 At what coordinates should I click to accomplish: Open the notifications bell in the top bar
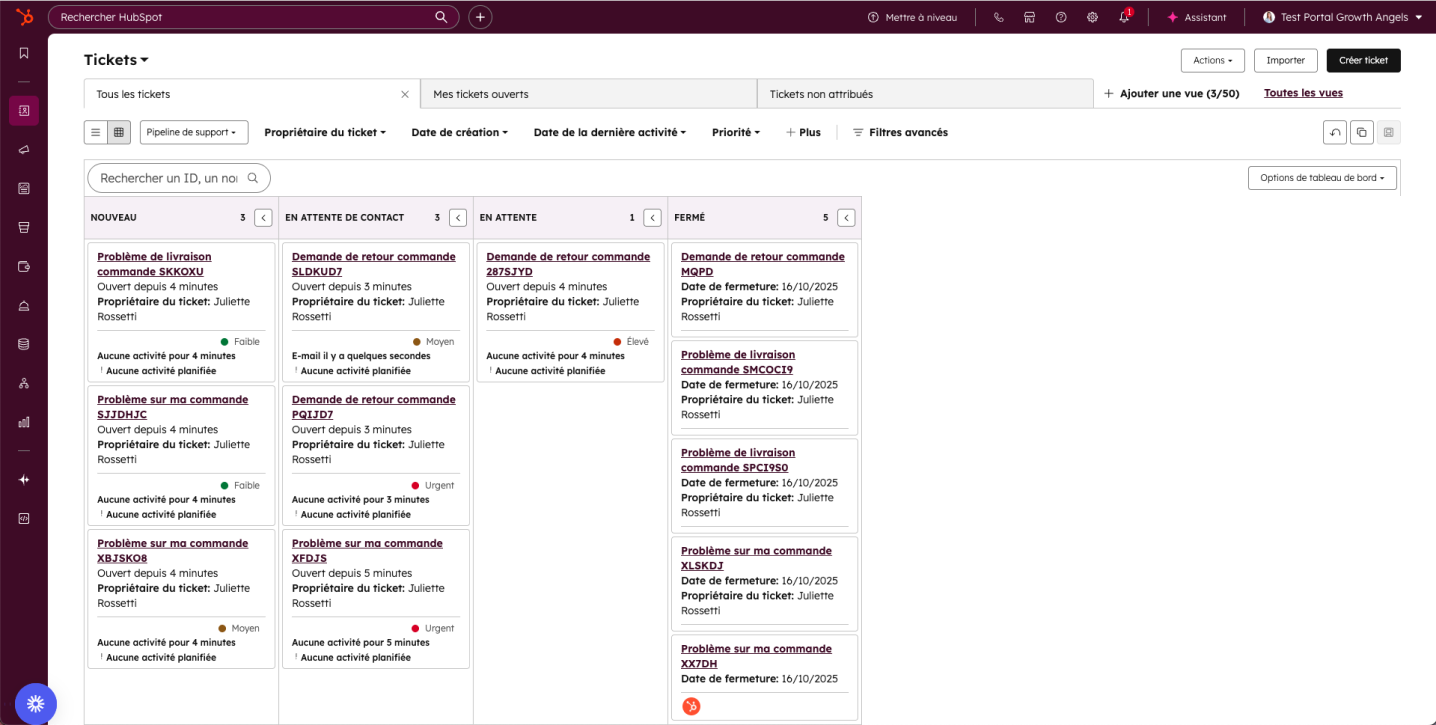tap(1124, 17)
